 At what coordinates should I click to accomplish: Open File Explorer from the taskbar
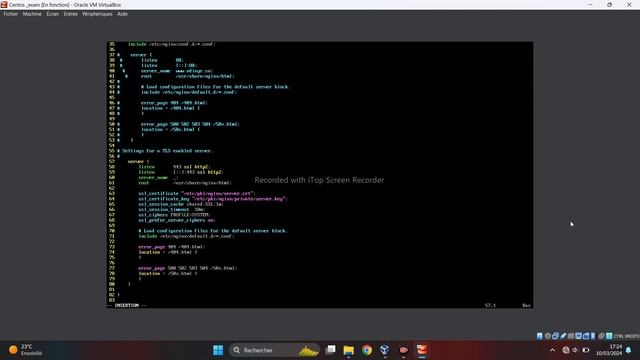(x=349, y=350)
